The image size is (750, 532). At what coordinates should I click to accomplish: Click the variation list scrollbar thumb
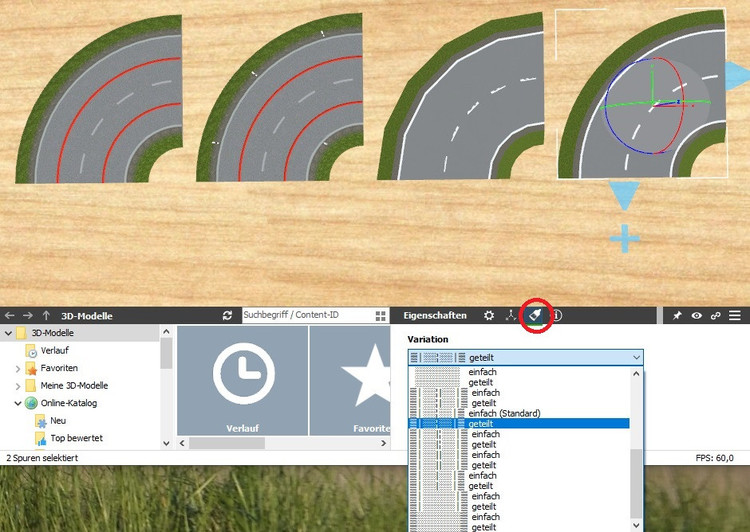pyautogui.click(x=636, y=484)
